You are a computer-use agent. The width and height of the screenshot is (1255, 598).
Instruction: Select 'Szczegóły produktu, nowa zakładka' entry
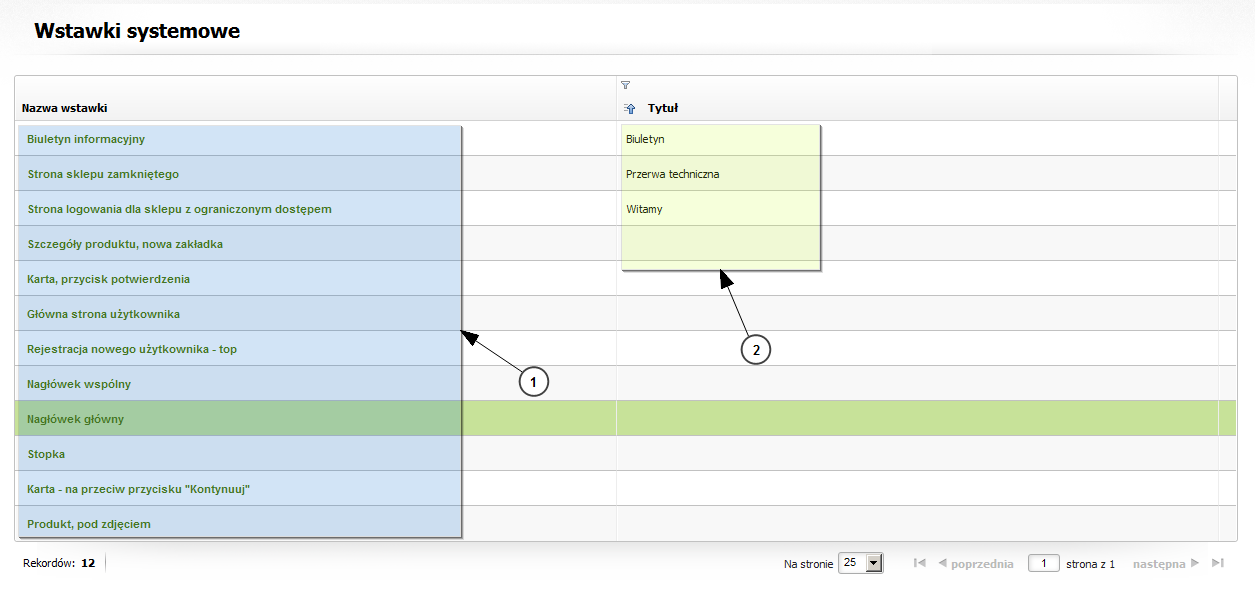point(125,244)
